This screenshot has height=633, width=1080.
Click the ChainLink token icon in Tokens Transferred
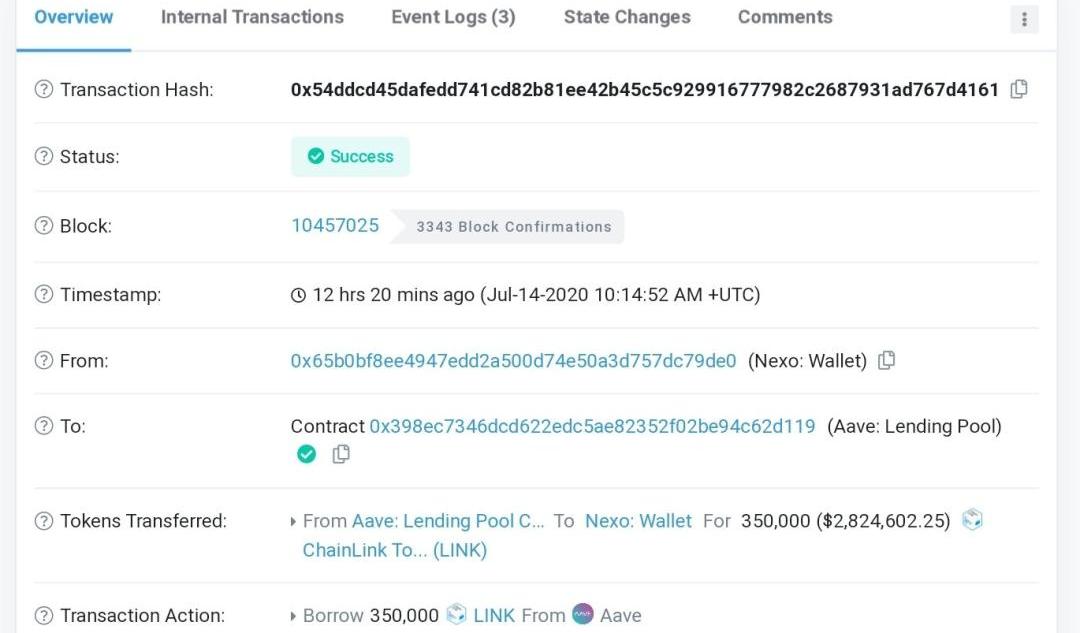[x=972, y=520]
